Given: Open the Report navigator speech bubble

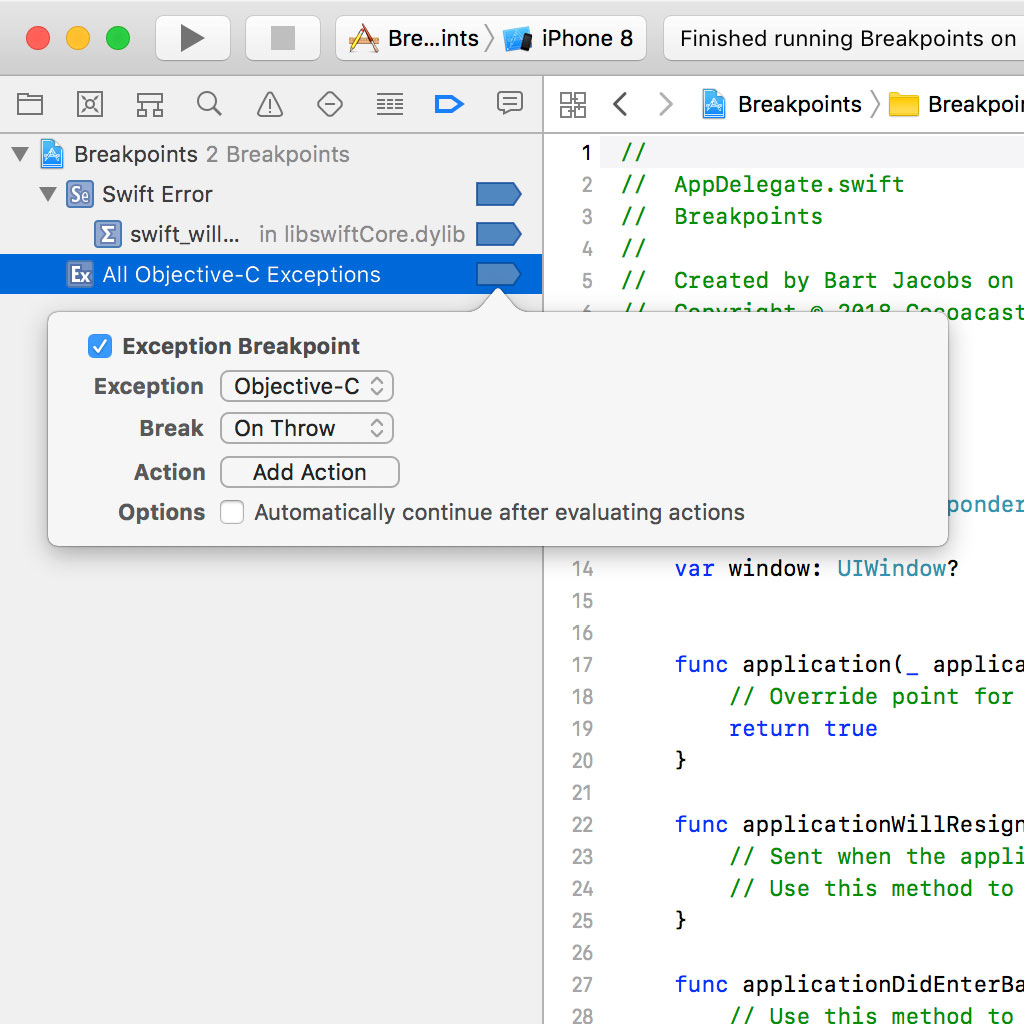Looking at the screenshot, I should pos(509,104).
